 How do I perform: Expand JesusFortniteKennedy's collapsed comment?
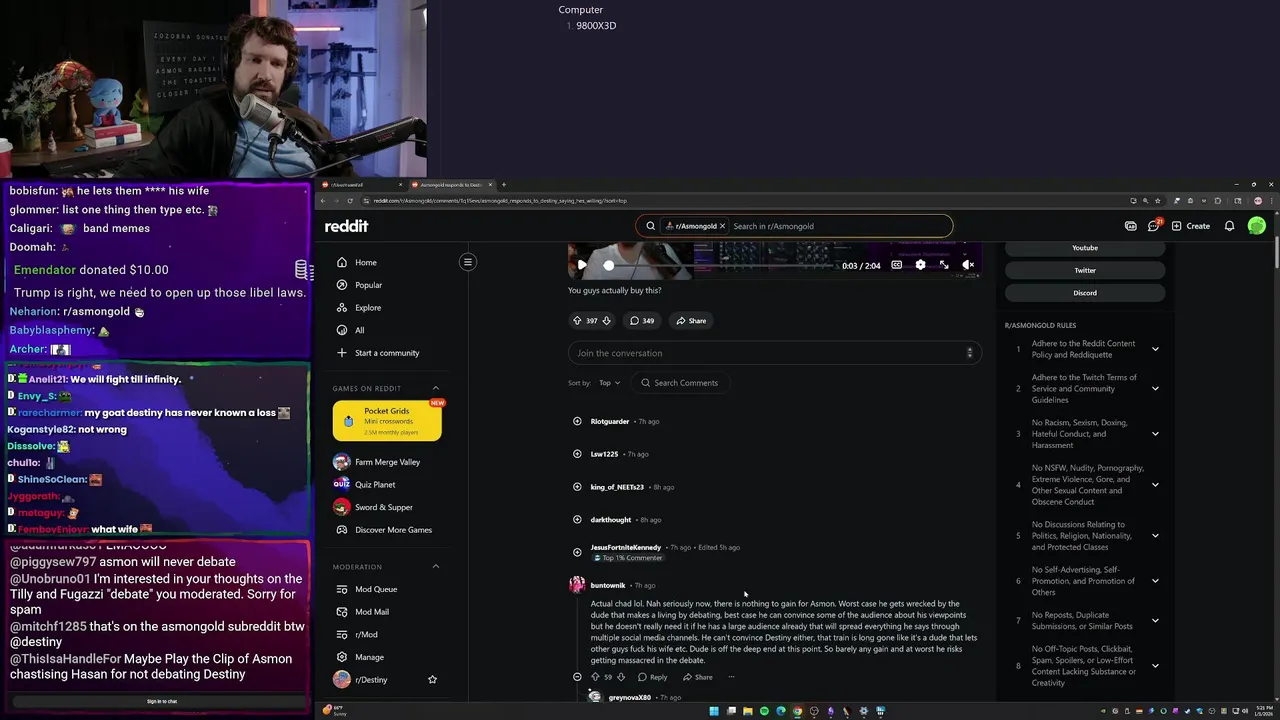577,552
